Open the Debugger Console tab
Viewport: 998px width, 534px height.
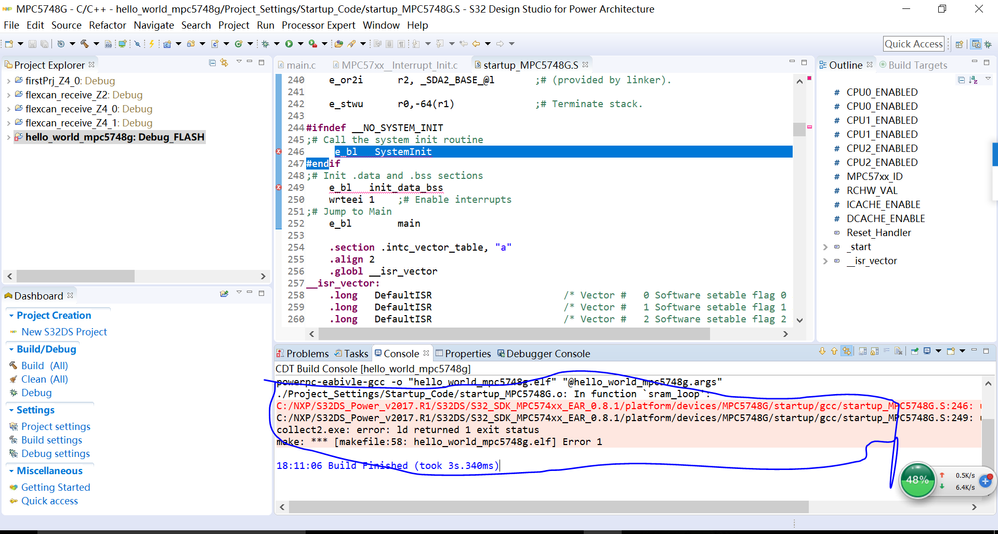point(544,353)
